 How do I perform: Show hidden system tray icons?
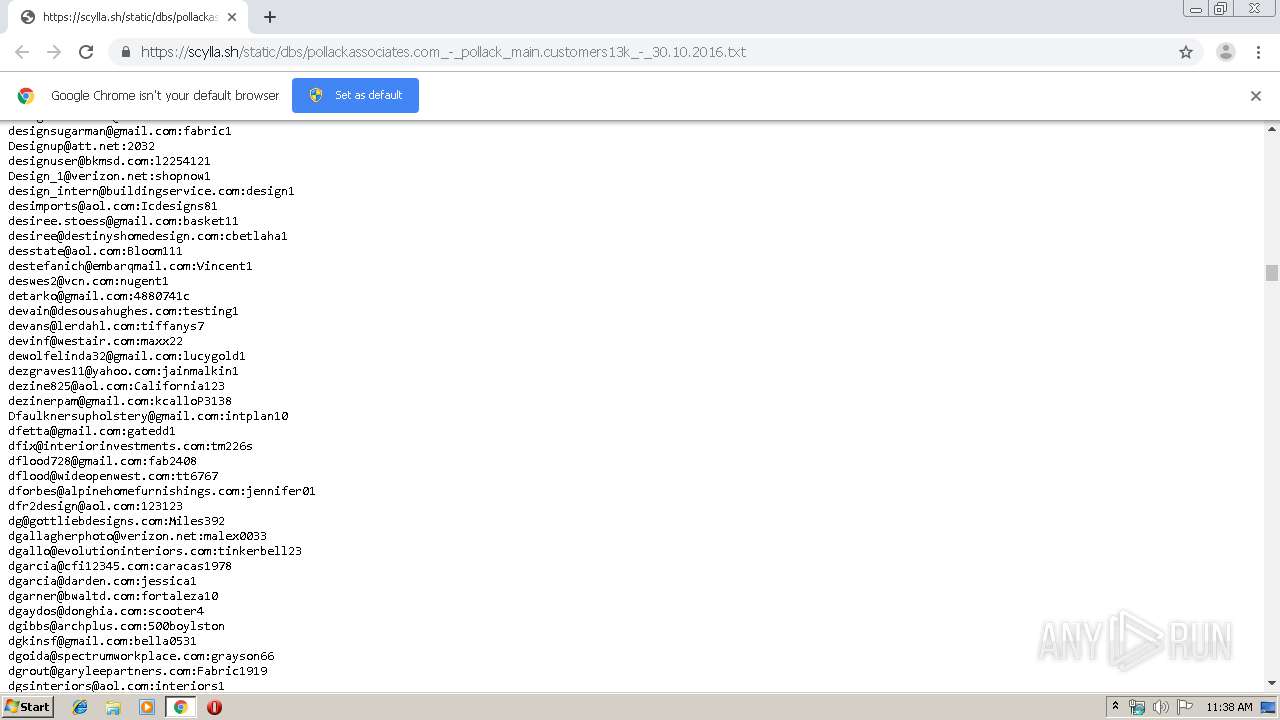point(1115,707)
